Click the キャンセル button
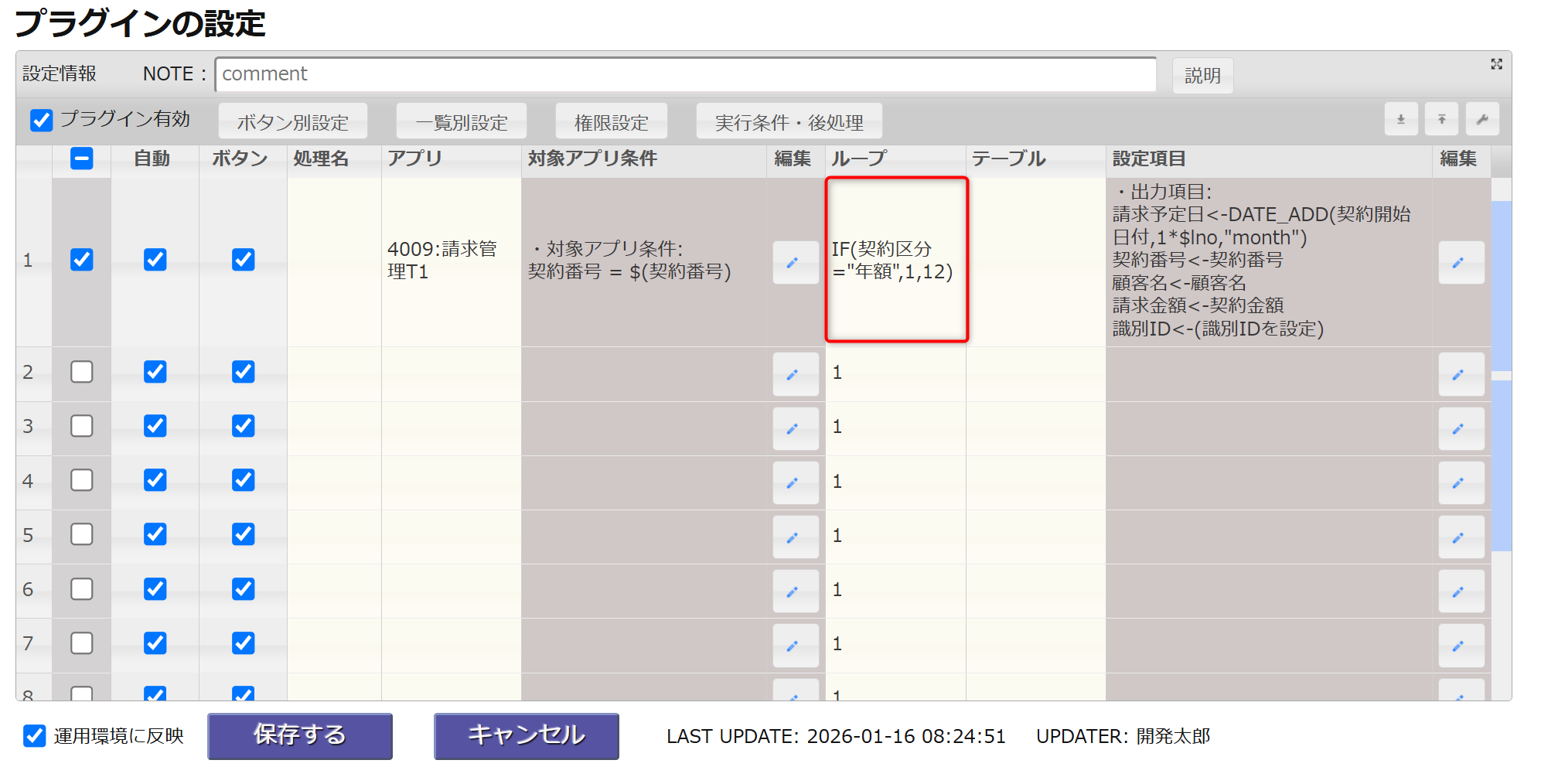This screenshot has width=1541, height=784. click(x=526, y=735)
